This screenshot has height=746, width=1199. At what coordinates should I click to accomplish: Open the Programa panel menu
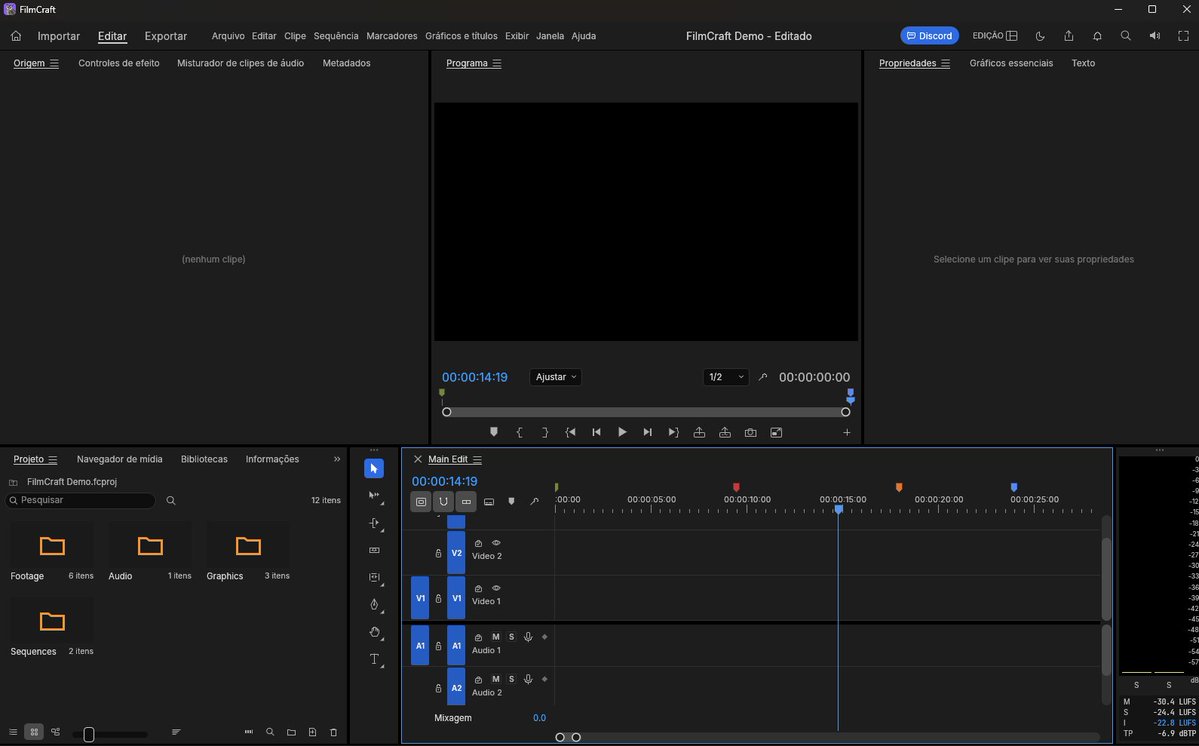click(x=497, y=63)
